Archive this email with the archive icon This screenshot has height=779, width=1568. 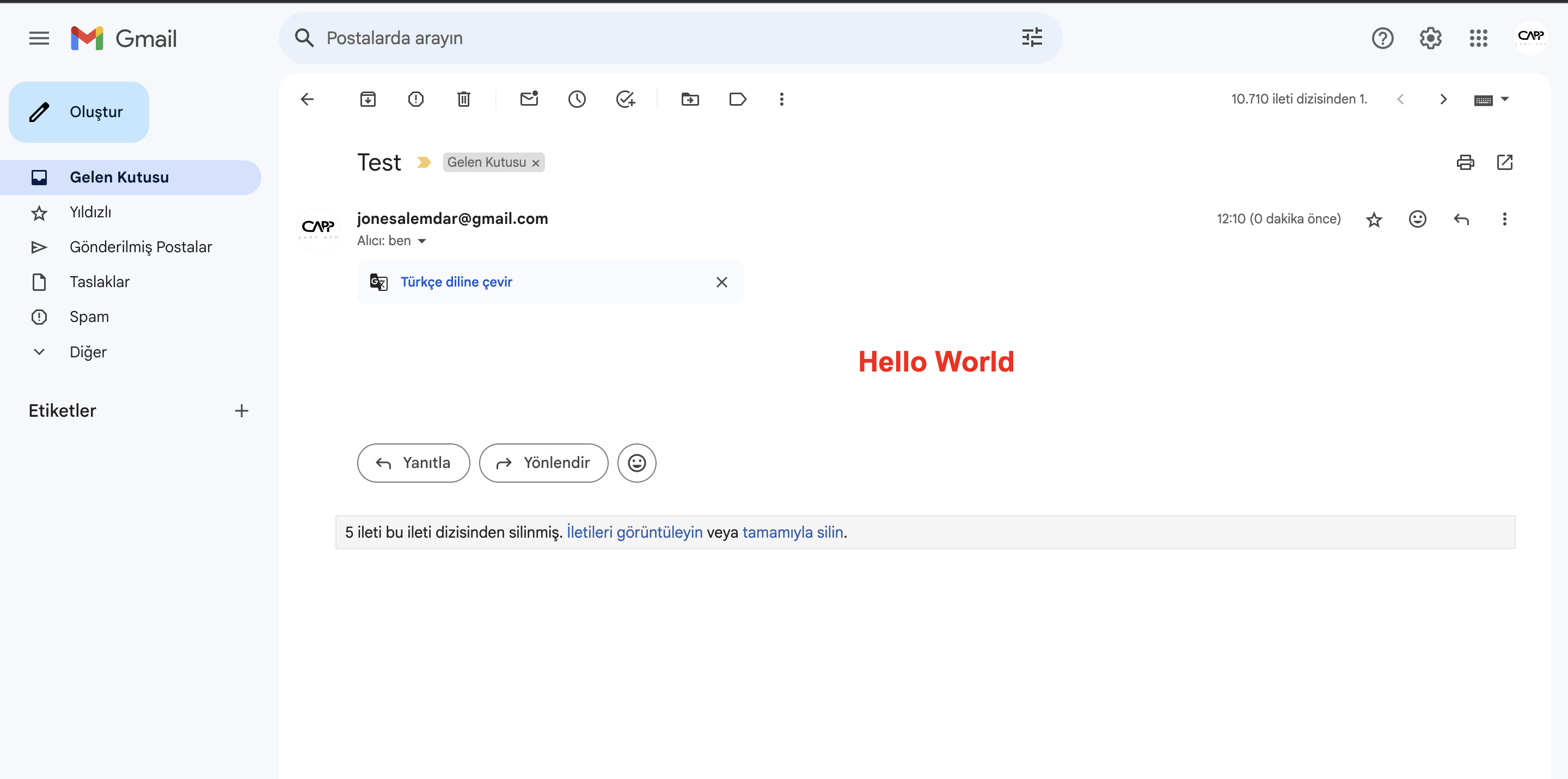(x=367, y=99)
